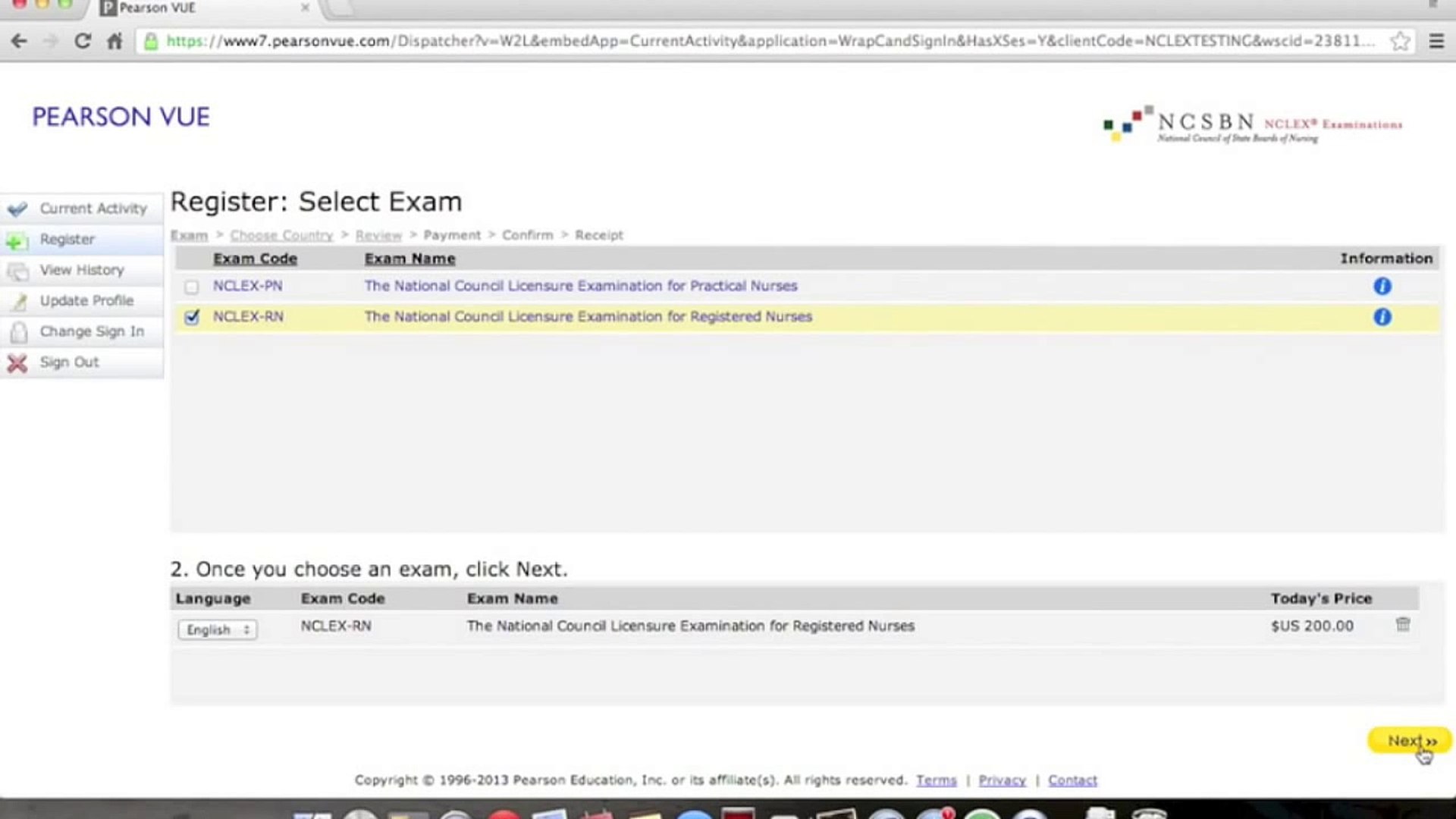The height and width of the screenshot is (819, 1456).
Task: Uncheck the NCLEX-RN exam checkbox
Action: pyautogui.click(x=191, y=317)
